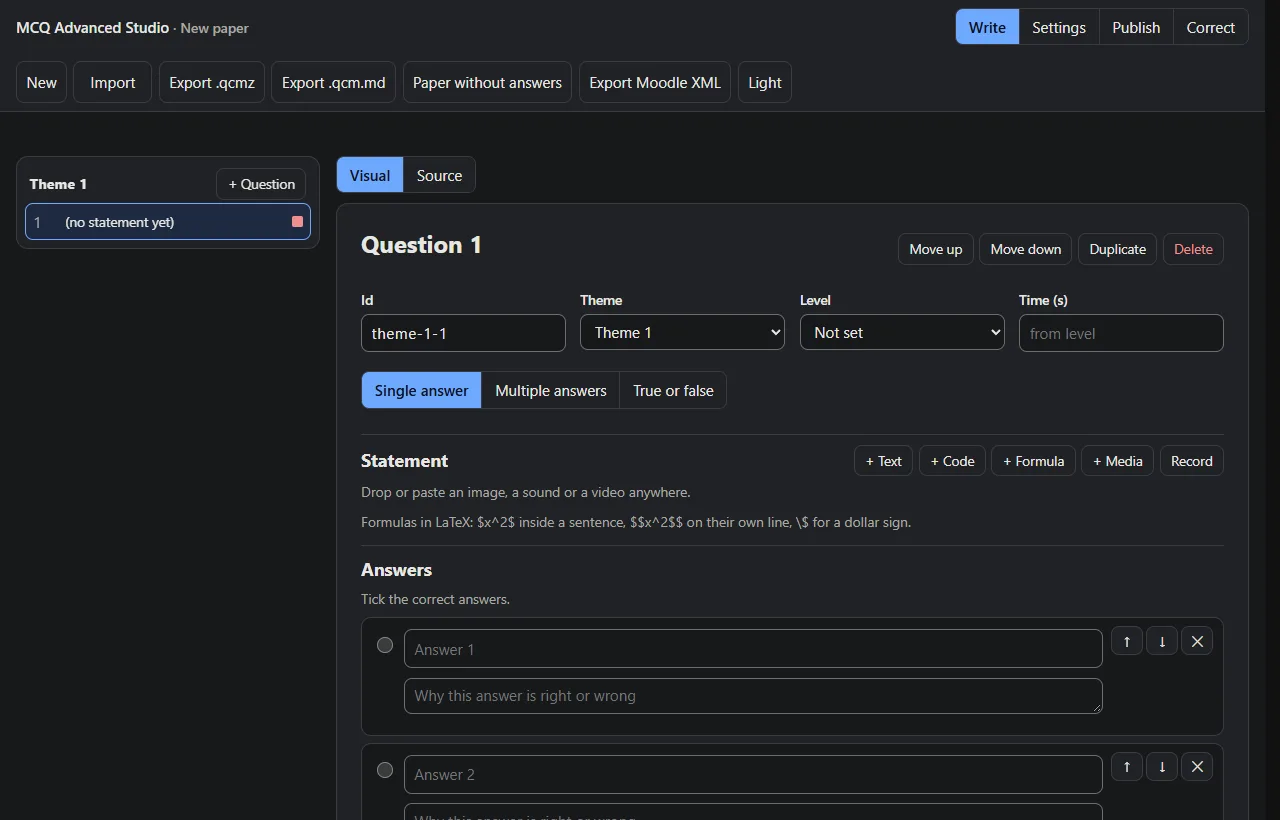Create a New paper

click(42, 83)
